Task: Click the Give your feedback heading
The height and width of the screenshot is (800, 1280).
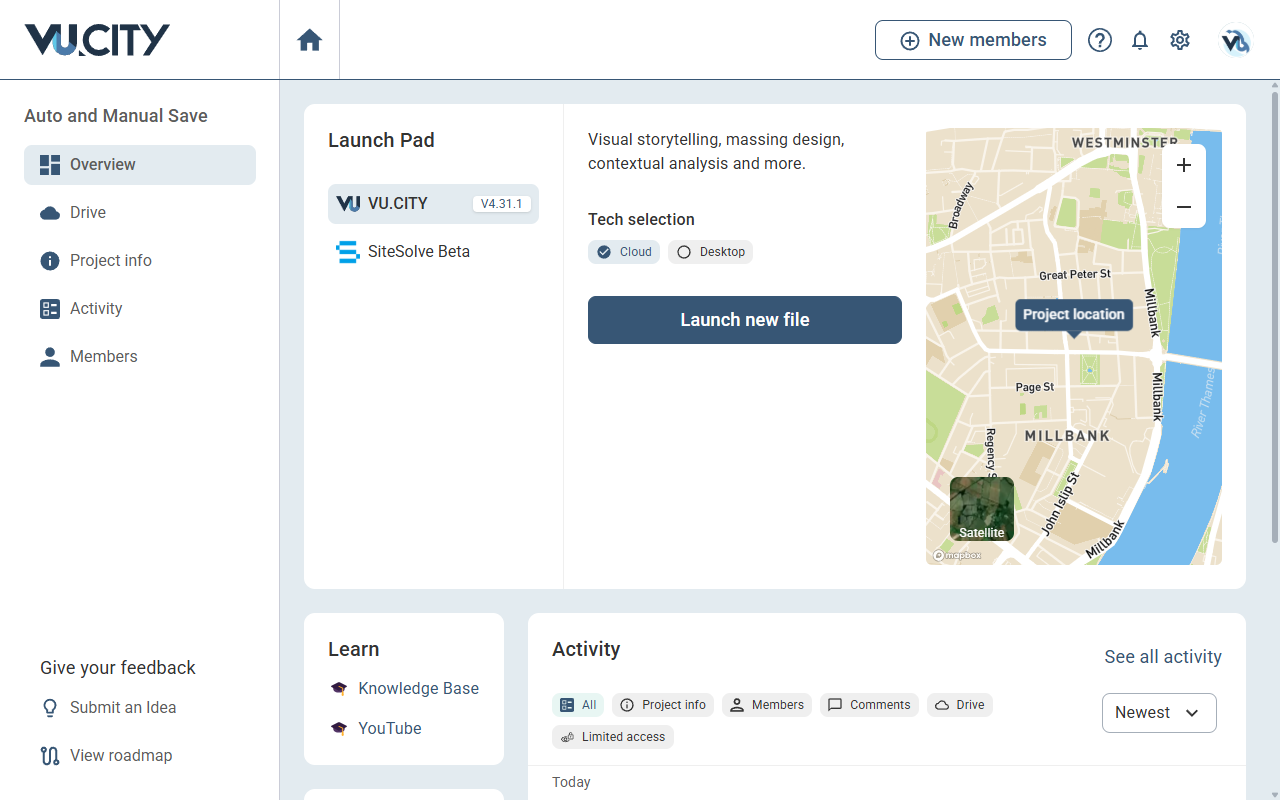Action: click(x=118, y=668)
